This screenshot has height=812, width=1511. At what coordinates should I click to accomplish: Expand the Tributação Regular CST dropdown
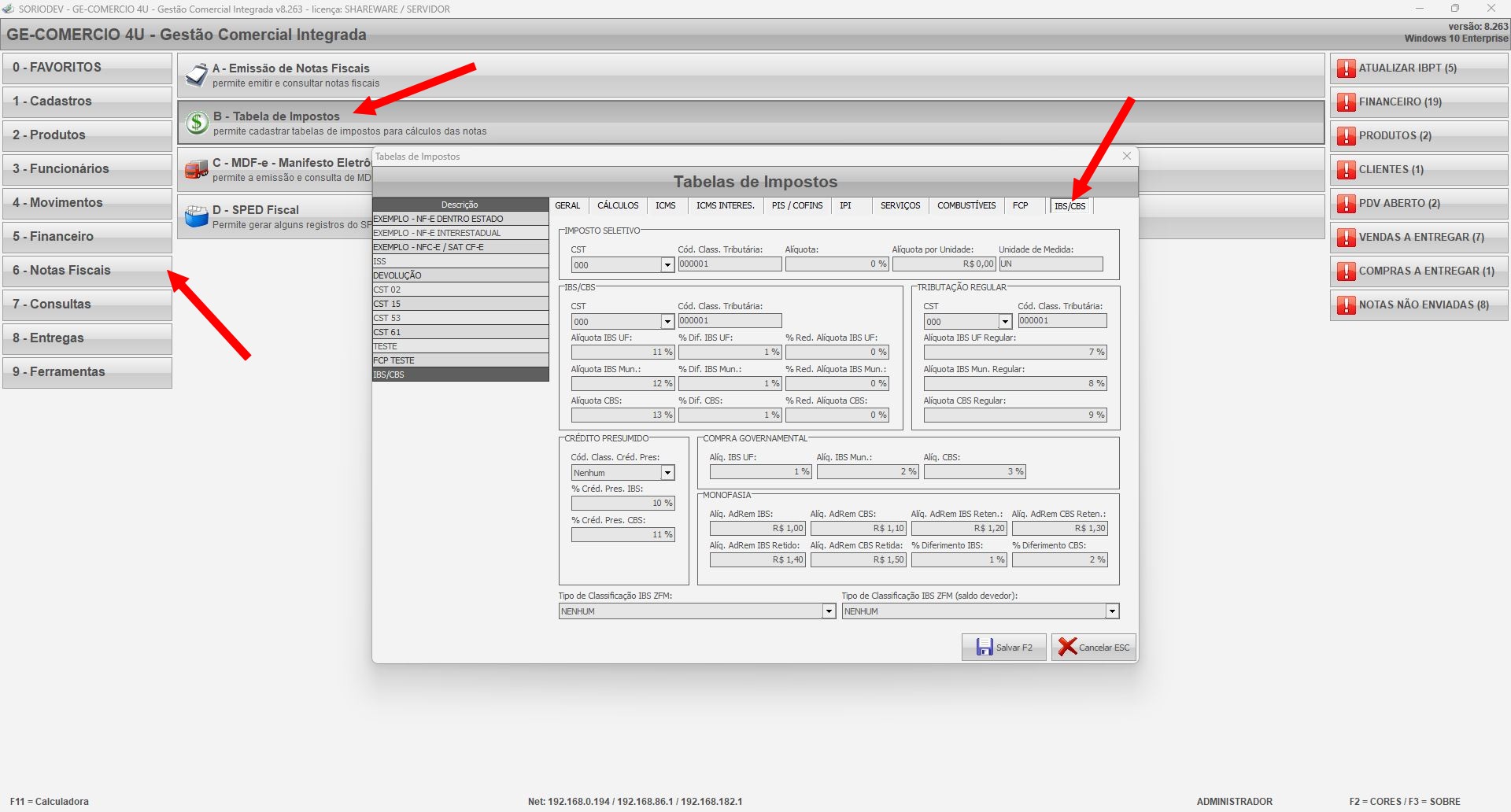(1005, 322)
